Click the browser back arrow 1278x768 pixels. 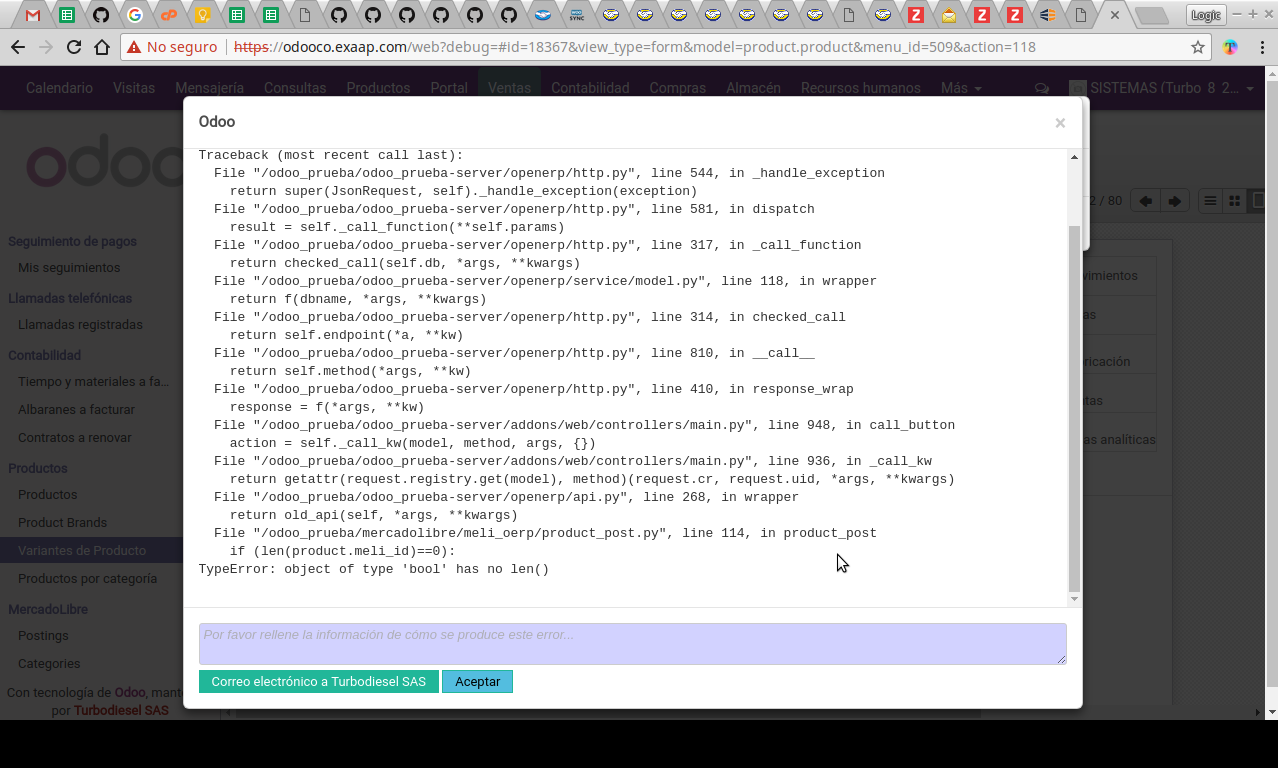pyautogui.click(x=20, y=46)
